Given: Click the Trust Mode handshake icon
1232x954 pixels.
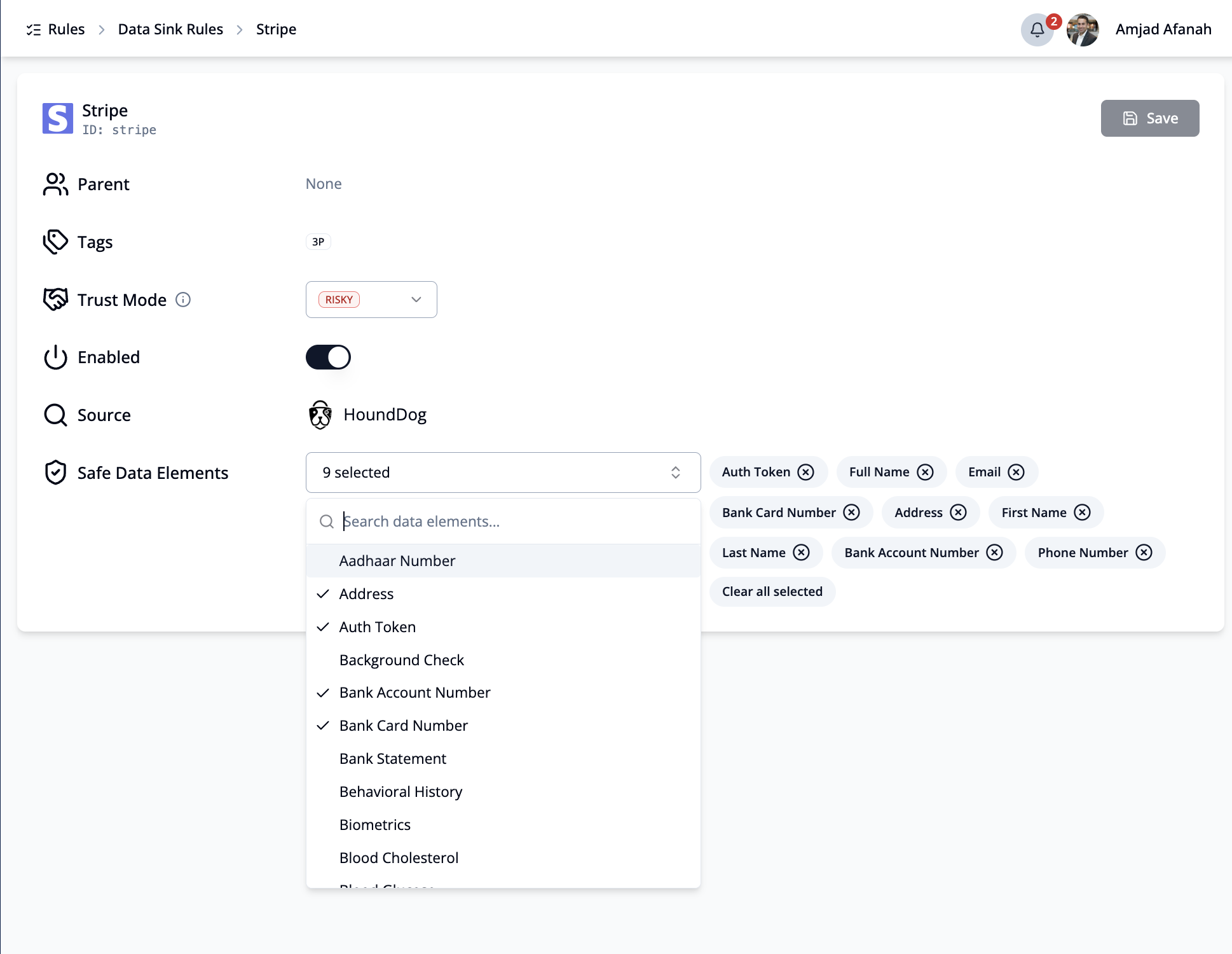Looking at the screenshot, I should (55, 300).
